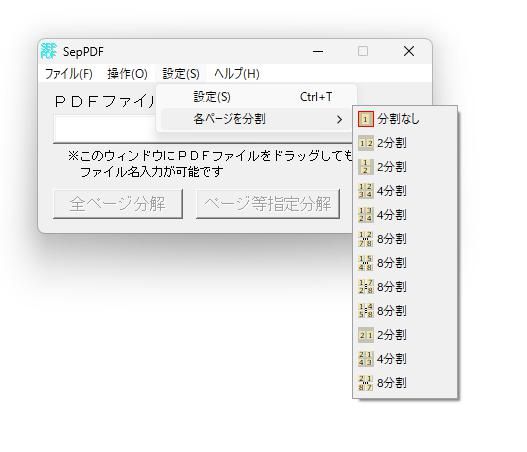Select reversed 2 1 / 4 3 4分割 icon
This screenshot has width=527, height=452.
366,359
